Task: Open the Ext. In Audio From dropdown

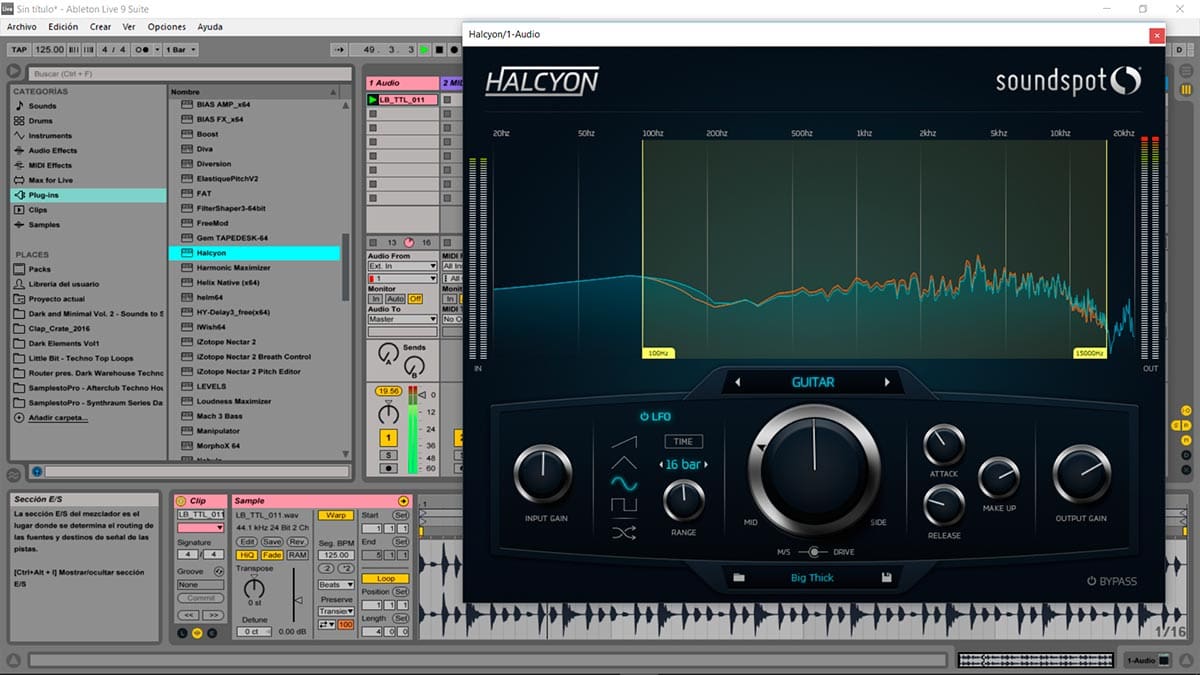Action: click(x=403, y=267)
